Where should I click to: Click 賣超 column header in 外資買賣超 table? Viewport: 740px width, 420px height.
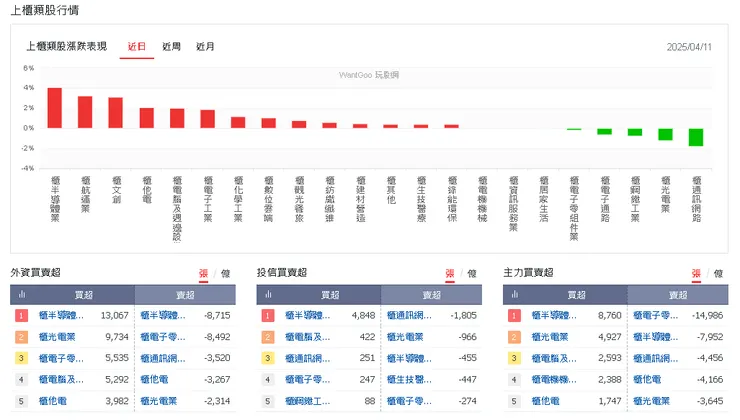pos(185,295)
